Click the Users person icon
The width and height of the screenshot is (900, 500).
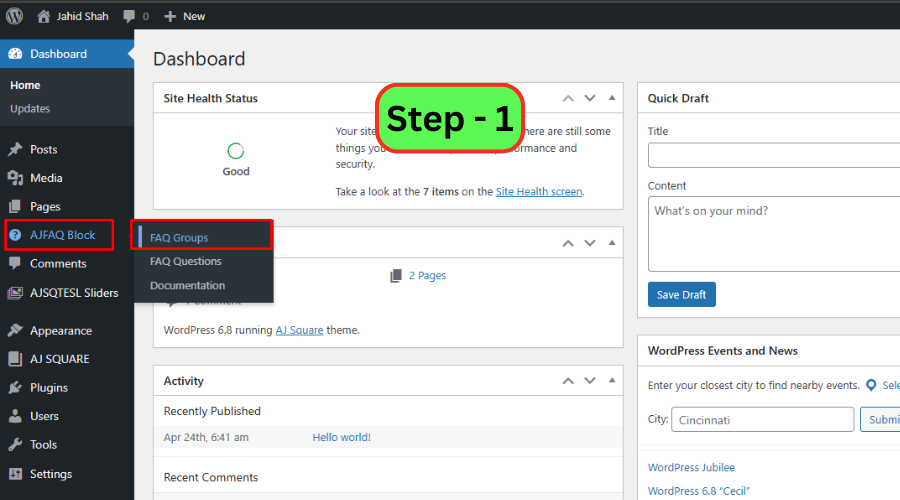(x=15, y=416)
